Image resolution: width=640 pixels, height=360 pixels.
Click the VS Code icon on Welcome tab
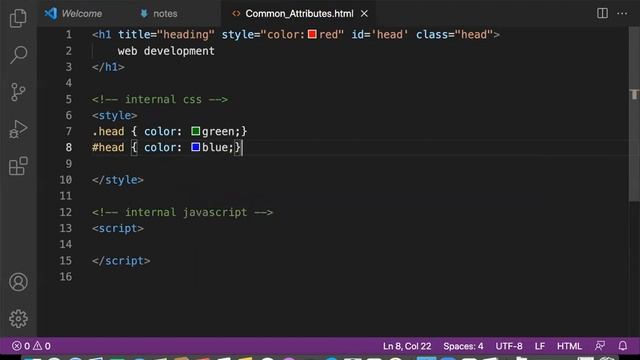(x=51, y=13)
